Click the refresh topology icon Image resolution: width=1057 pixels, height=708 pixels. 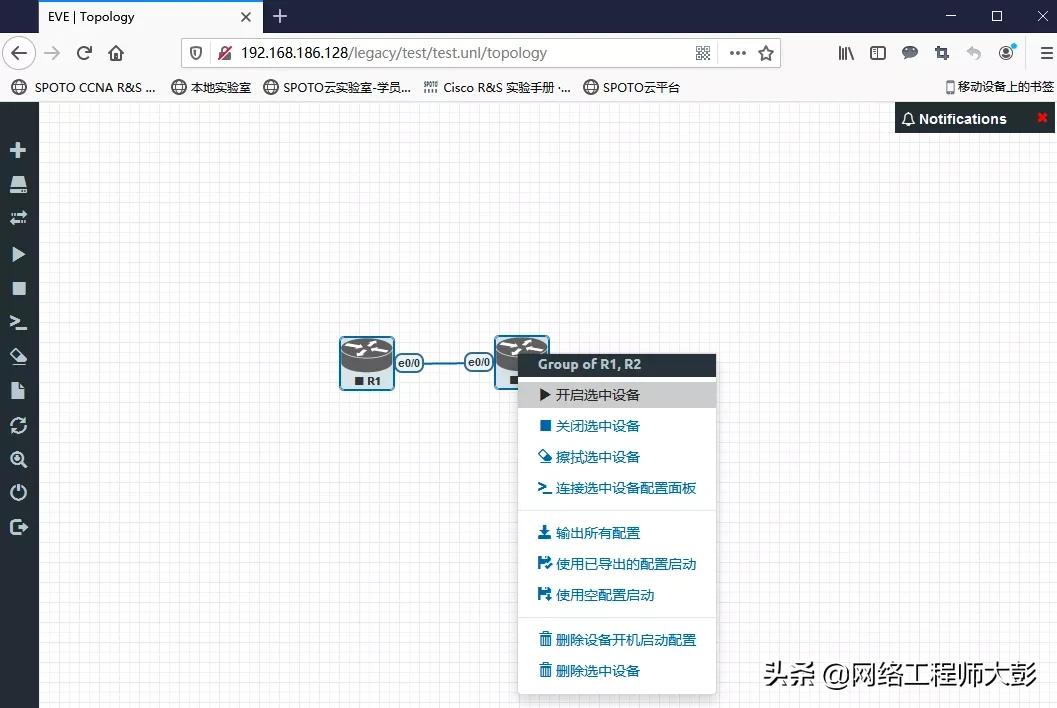click(x=18, y=424)
